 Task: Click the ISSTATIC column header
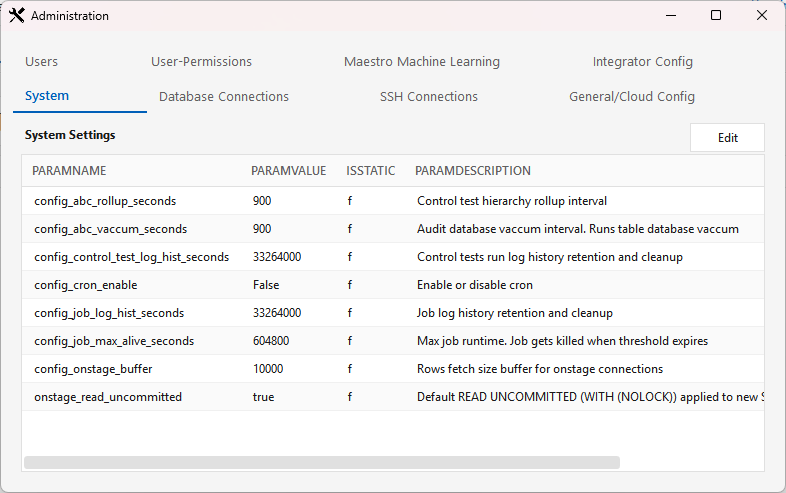pyautogui.click(x=370, y=171)
